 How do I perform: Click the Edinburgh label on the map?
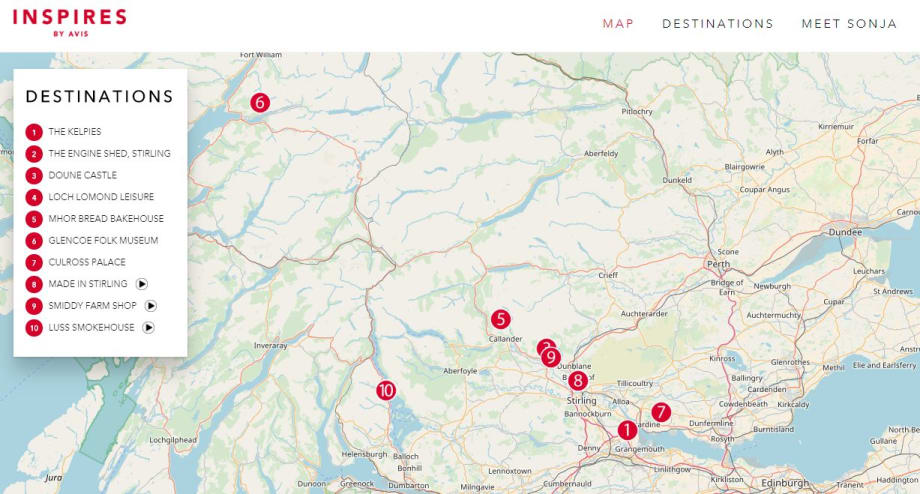tap(784, 483)
